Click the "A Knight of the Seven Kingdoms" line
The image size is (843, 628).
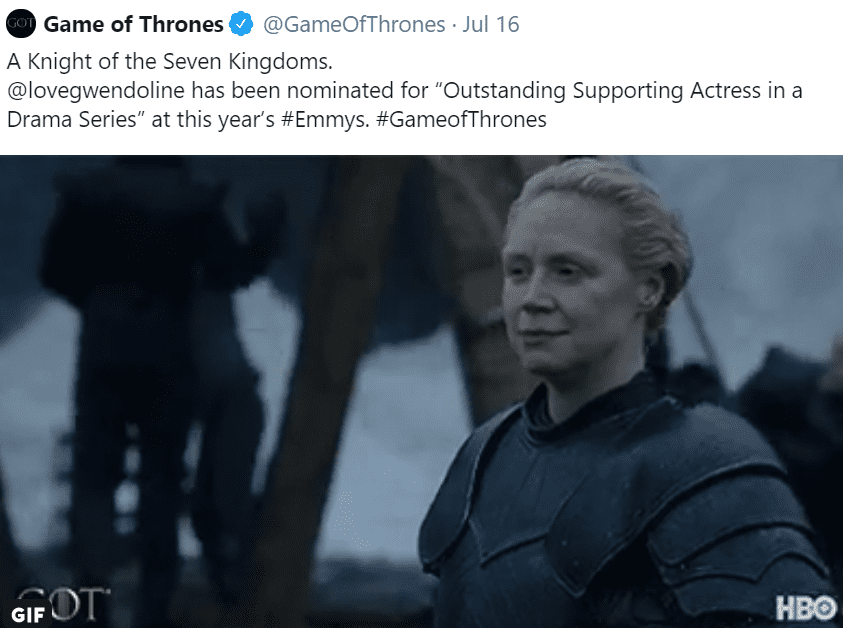[170, 62]
